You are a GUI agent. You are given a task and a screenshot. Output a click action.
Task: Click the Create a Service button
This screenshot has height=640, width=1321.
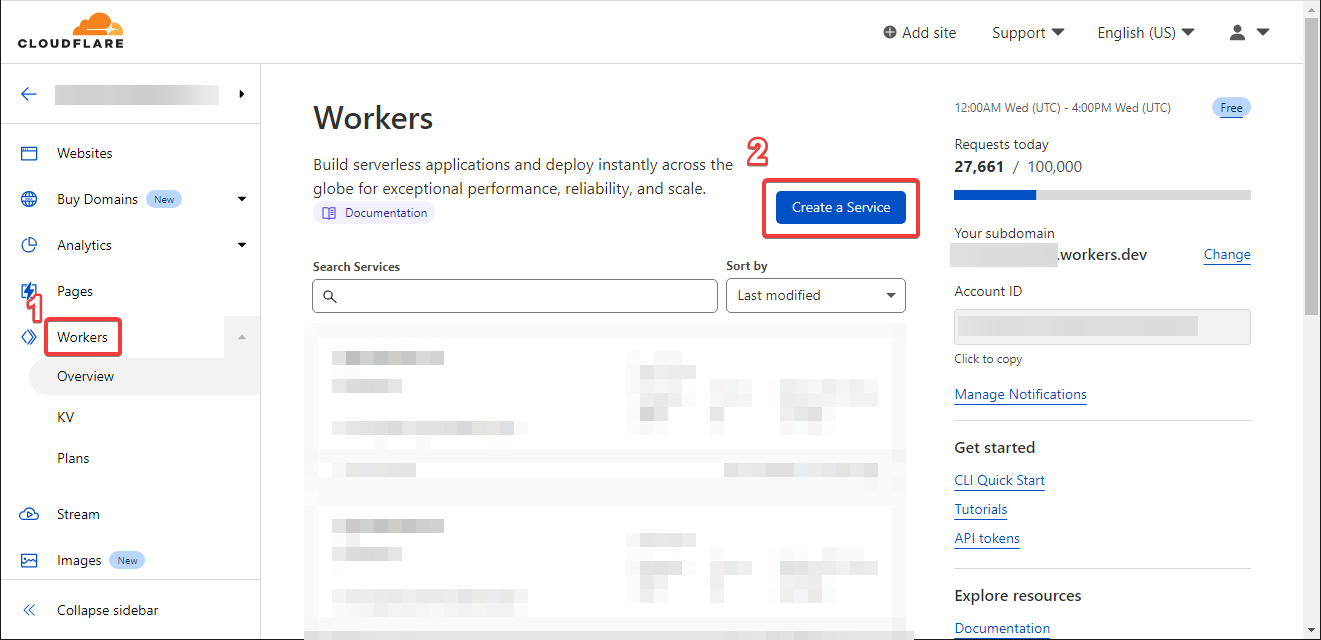841,207
